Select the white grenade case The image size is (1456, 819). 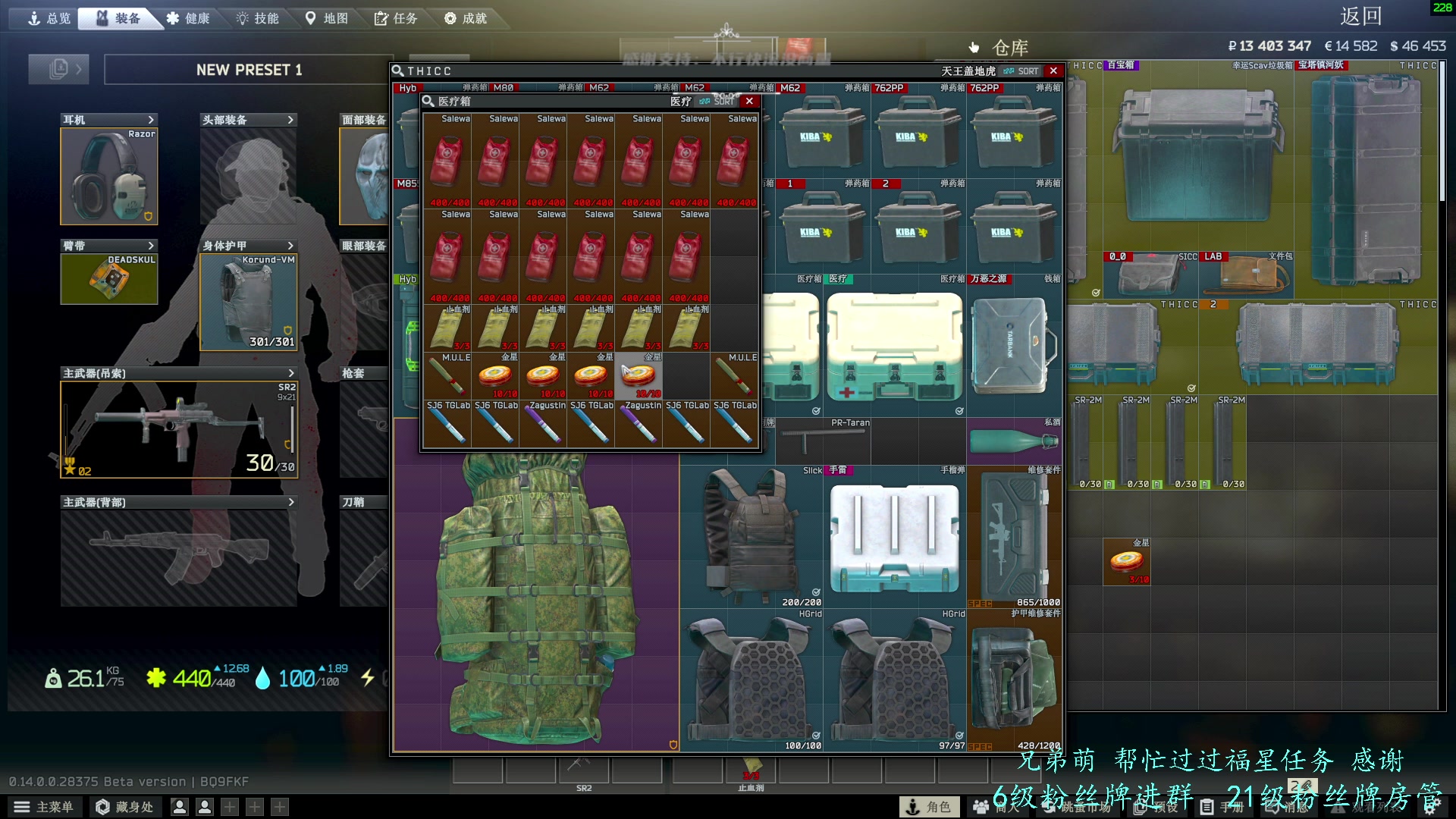(x=895, y=537)
